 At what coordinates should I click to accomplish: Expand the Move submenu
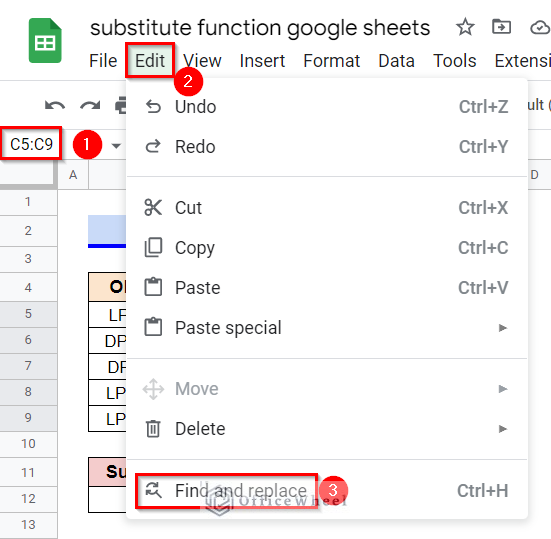327,389
